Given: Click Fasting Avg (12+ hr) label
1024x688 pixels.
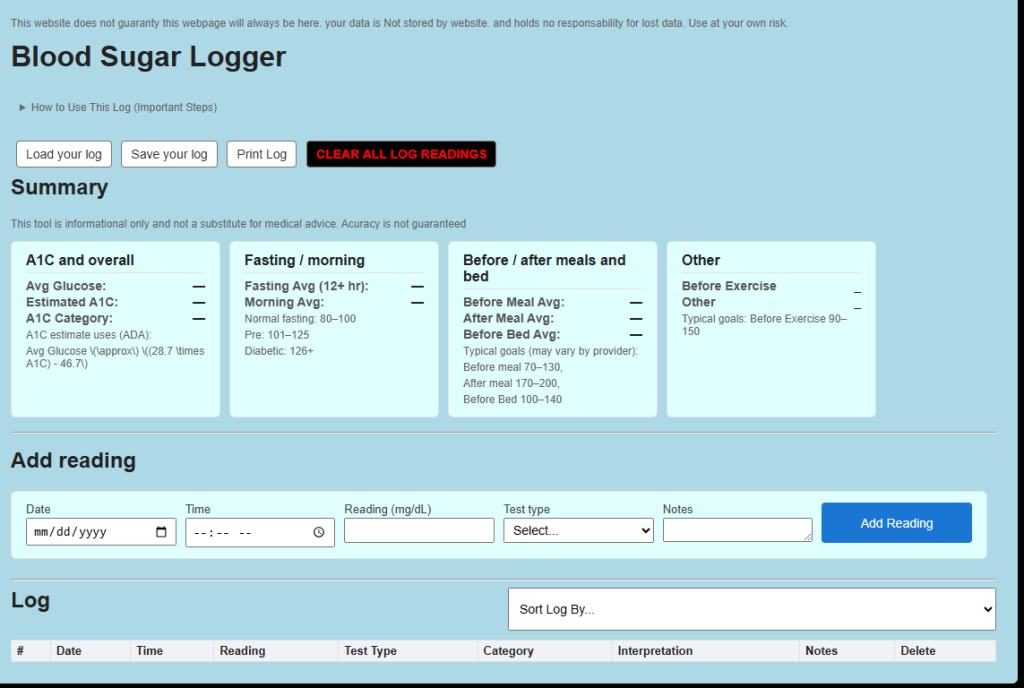Looking at the screenshot, I should click(306, 286).
